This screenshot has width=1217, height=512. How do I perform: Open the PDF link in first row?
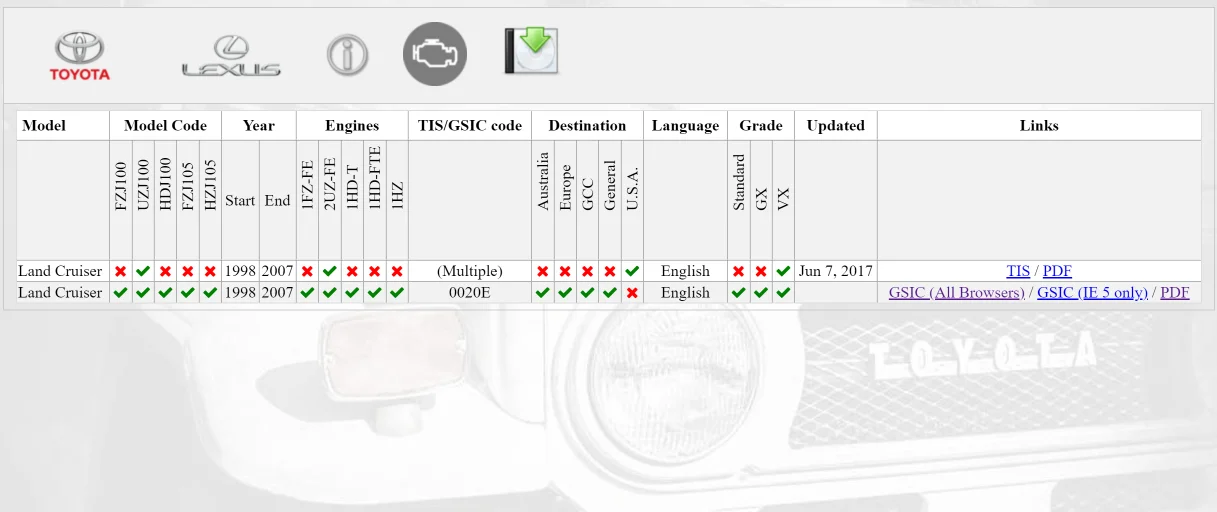pos(1057,271)
